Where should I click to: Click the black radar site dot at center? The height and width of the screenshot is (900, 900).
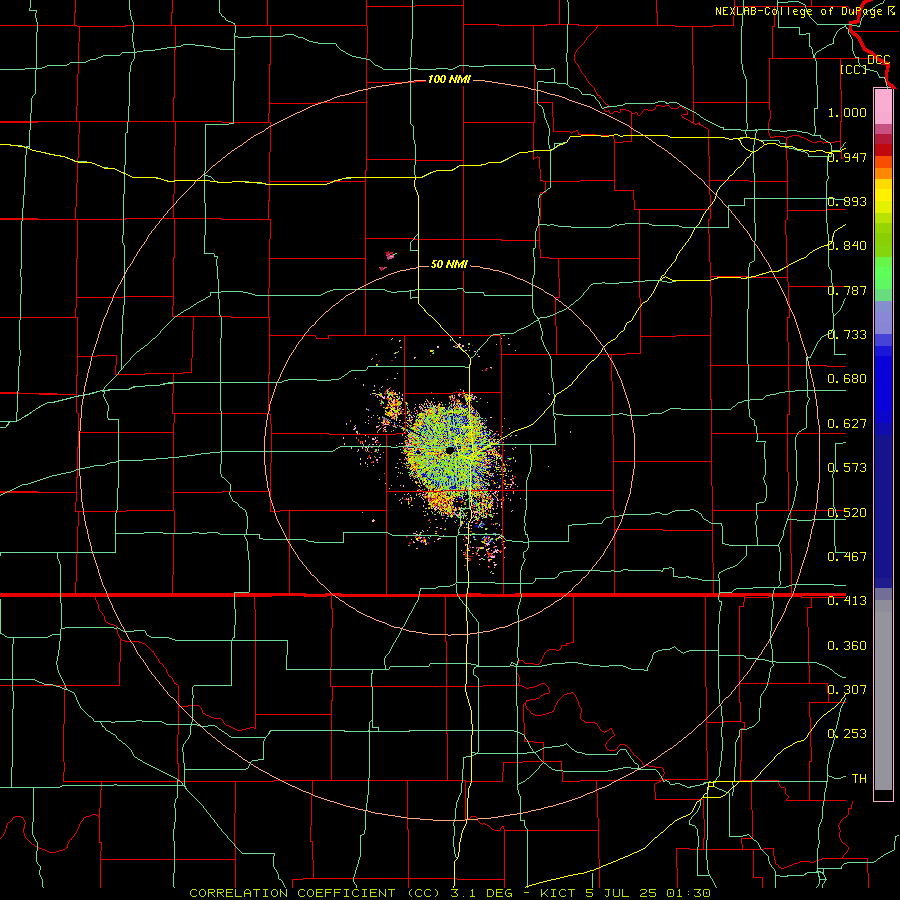(x=450, y=450)
